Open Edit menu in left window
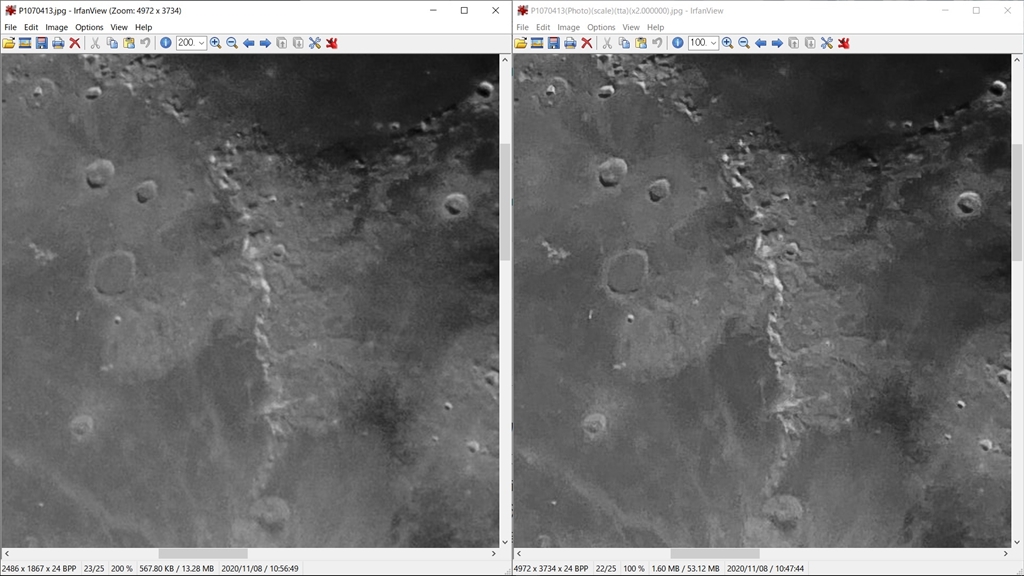Viewport: 1024px width, 576px height. pos(31,27)
